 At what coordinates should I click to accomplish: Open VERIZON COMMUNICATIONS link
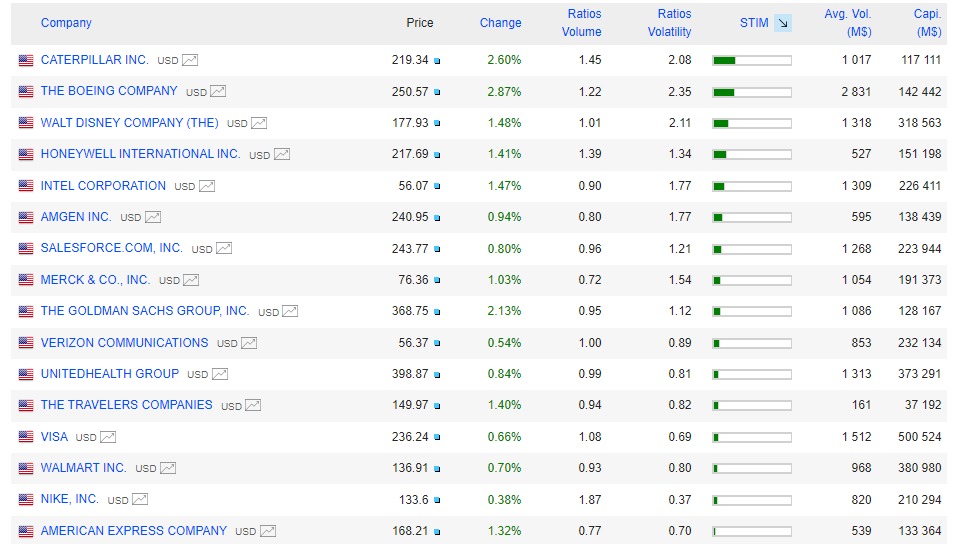(124, 342)
